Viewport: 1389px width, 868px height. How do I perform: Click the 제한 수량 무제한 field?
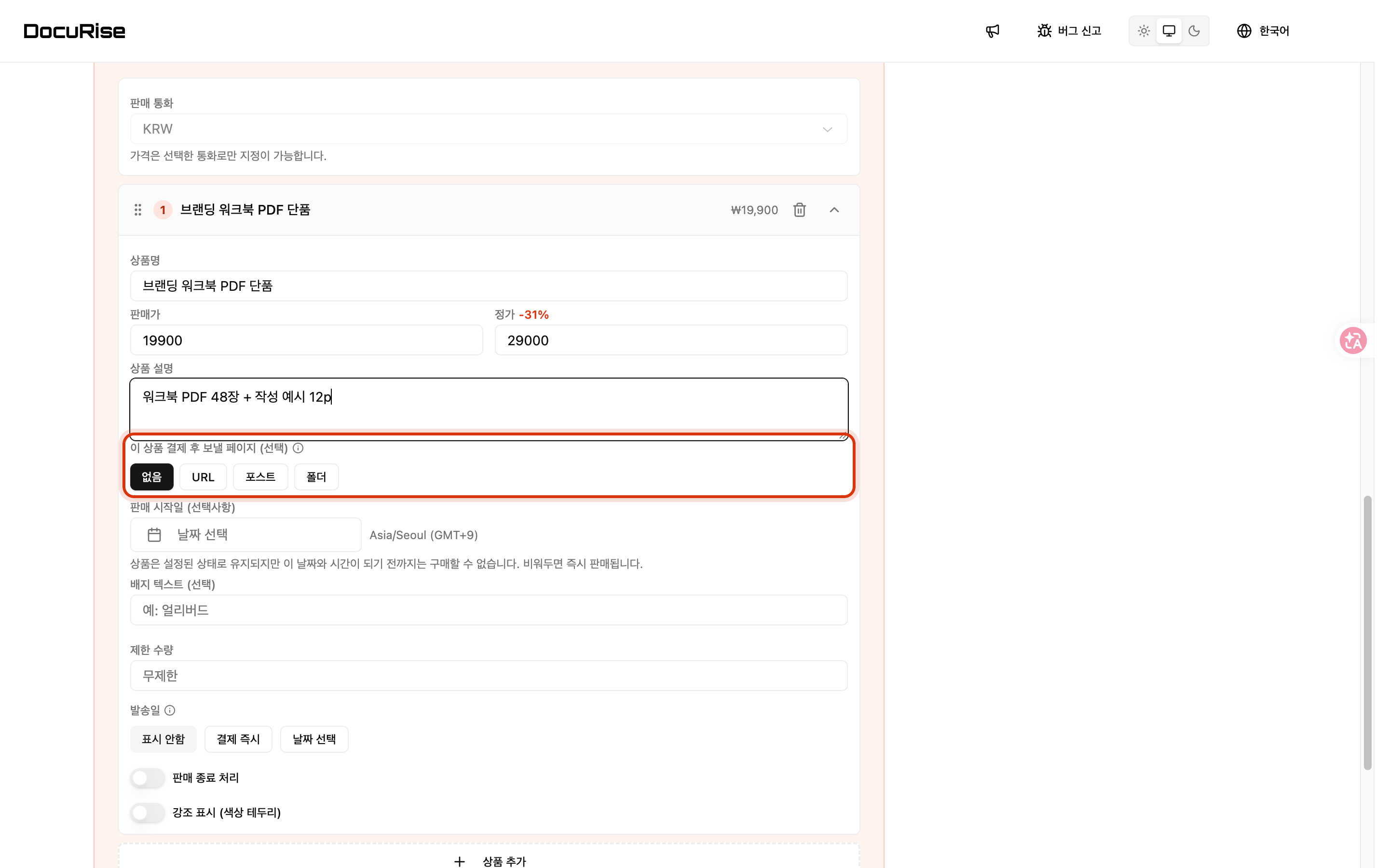click(489, 676)
